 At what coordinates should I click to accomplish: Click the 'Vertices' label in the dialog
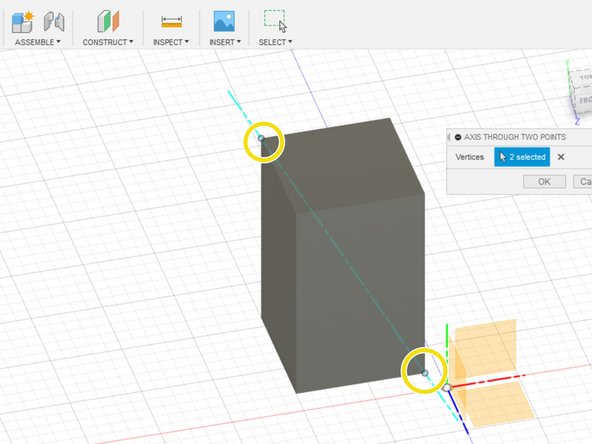[469, 157]
